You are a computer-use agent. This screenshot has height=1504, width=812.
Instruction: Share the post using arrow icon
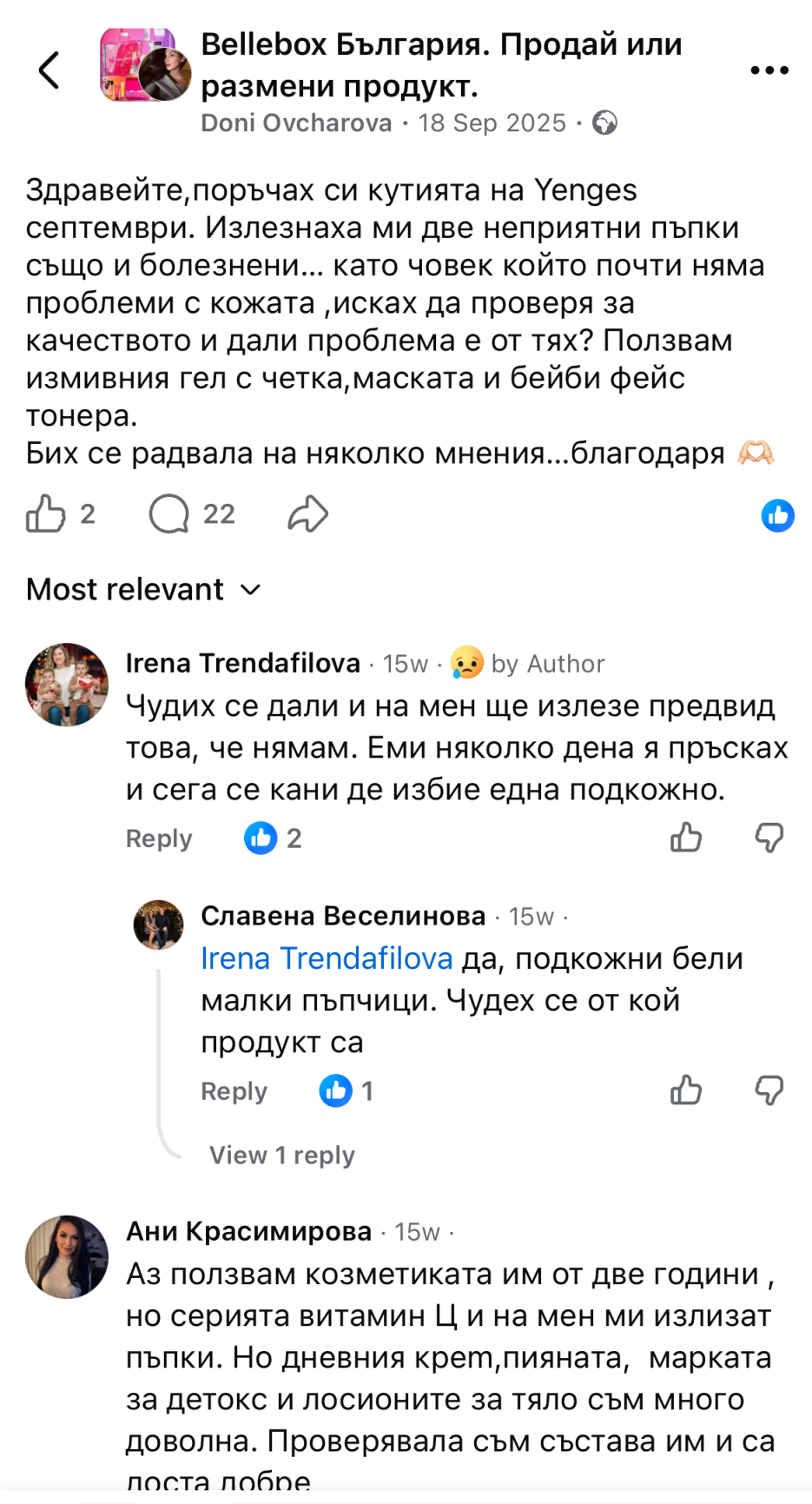click(308, 514)
